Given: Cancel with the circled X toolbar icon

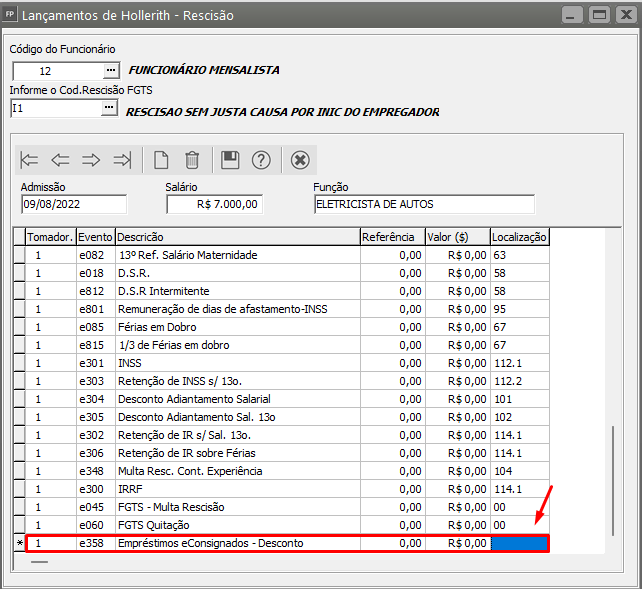Looking at the screenshot, I should [x=300, y=160].
